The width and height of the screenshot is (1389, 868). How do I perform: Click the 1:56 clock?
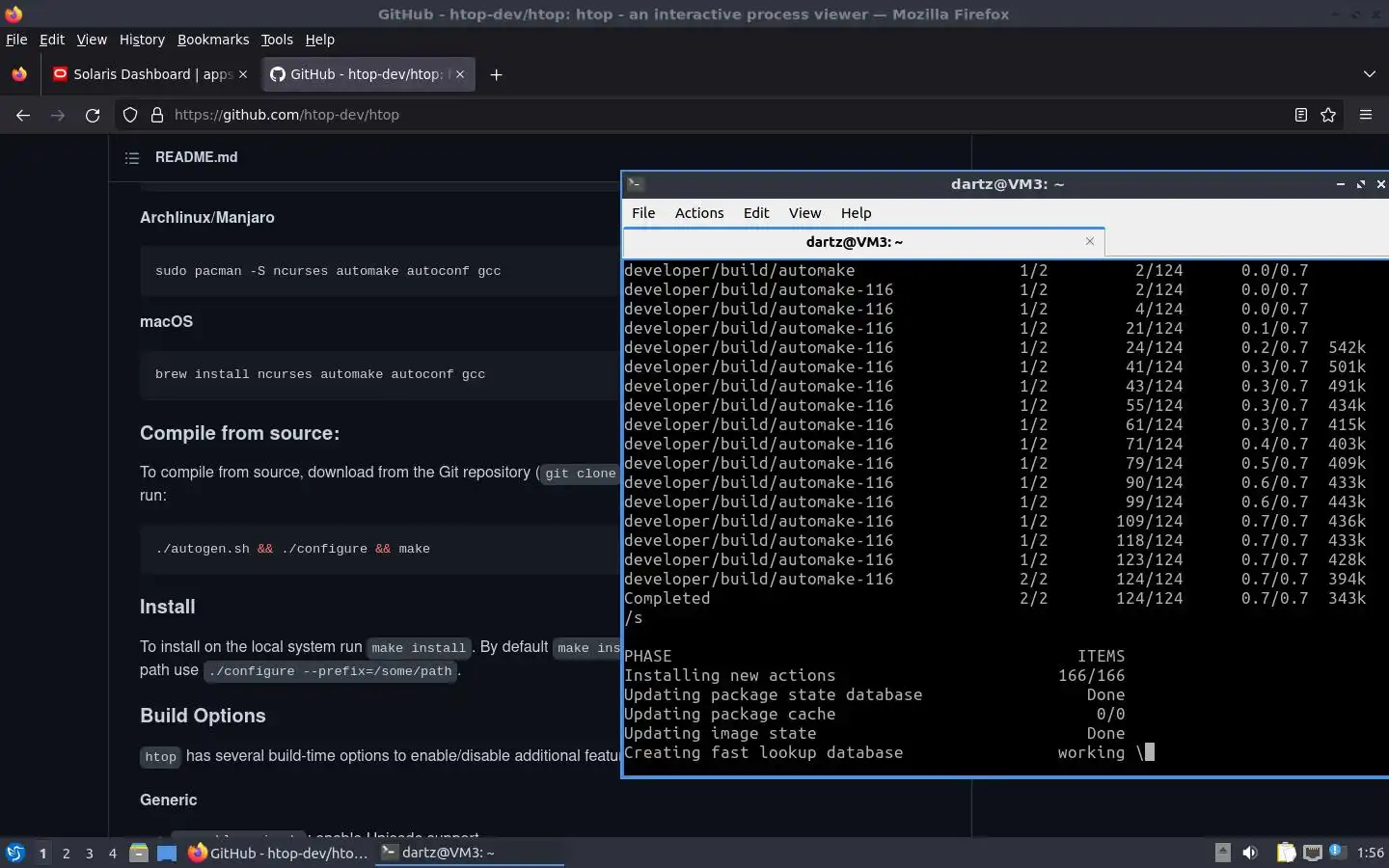pos(1370,853)
